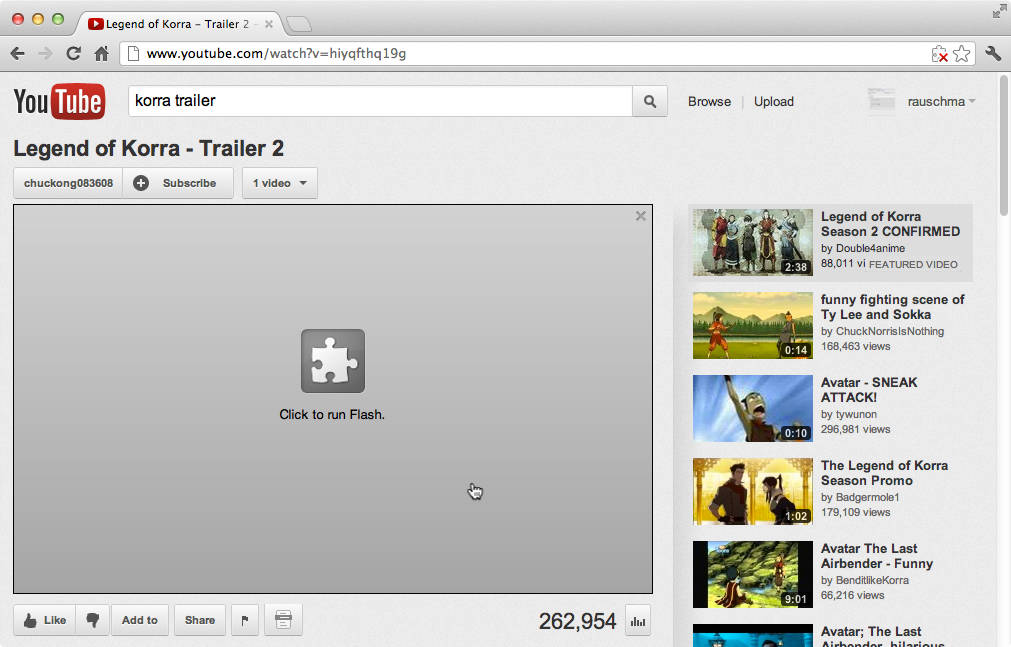Viewport: 1011px width, 647px height.
Task: Show video statistics bar chart icon
Action: coord(638,621)
